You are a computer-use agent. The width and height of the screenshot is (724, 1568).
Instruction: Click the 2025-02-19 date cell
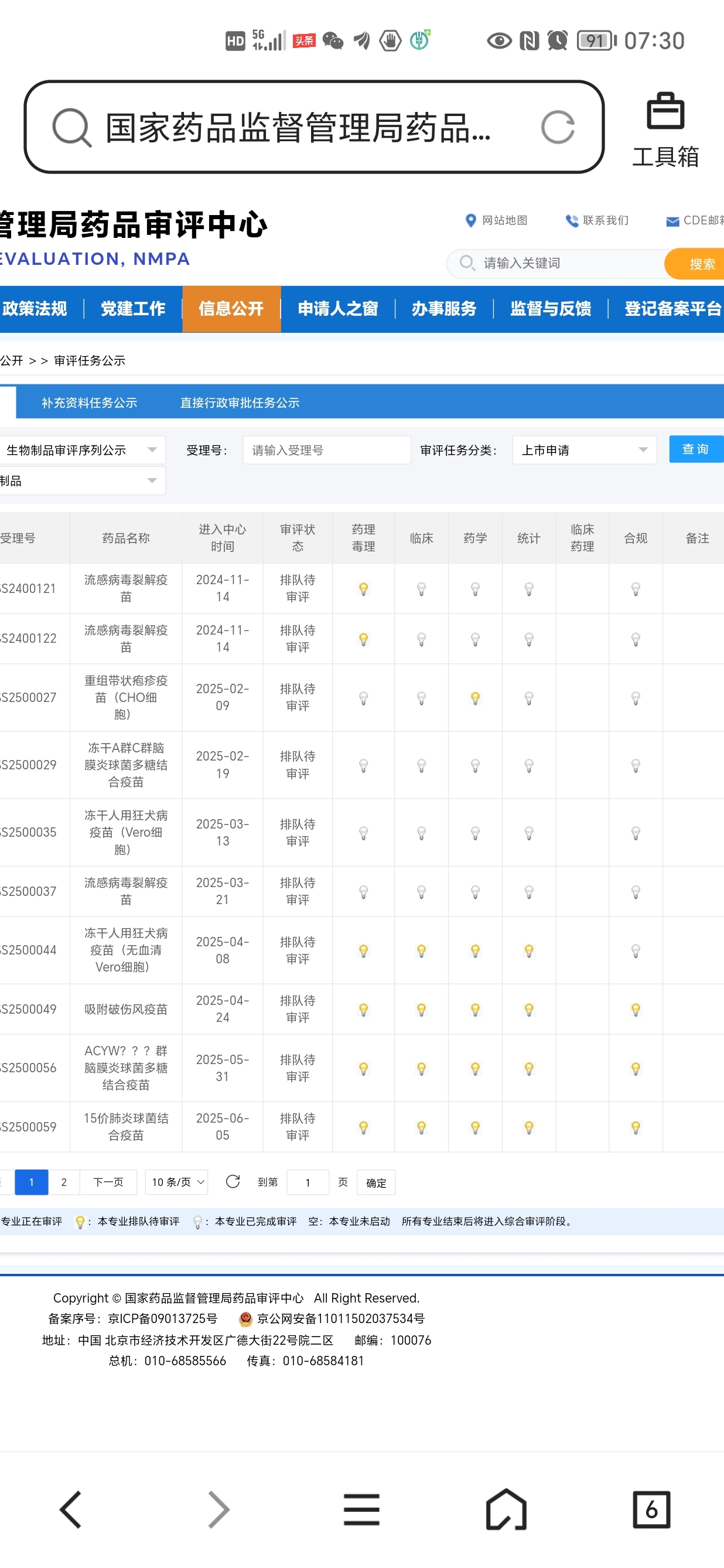(x=223, y=765)
